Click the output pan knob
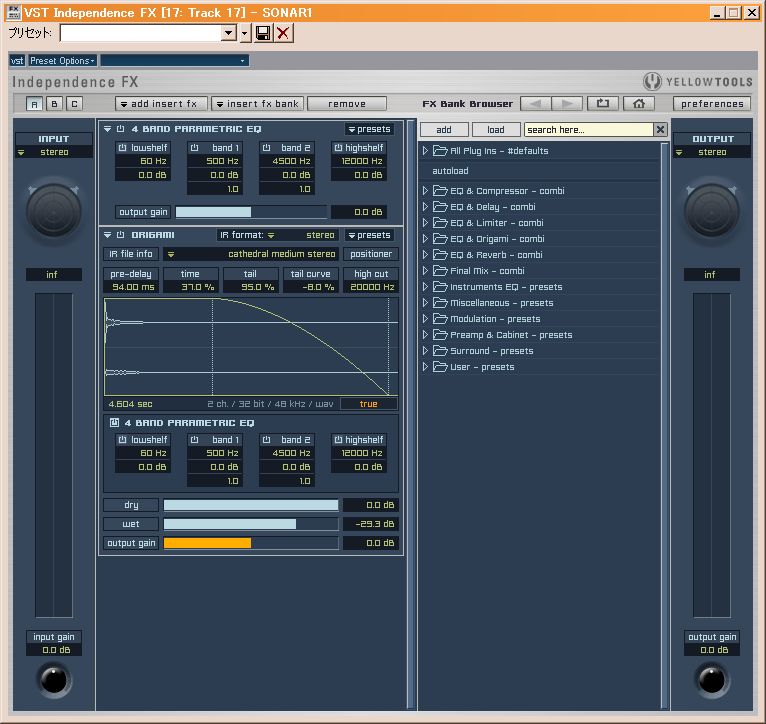766x724 pixels. click(712, 211)
